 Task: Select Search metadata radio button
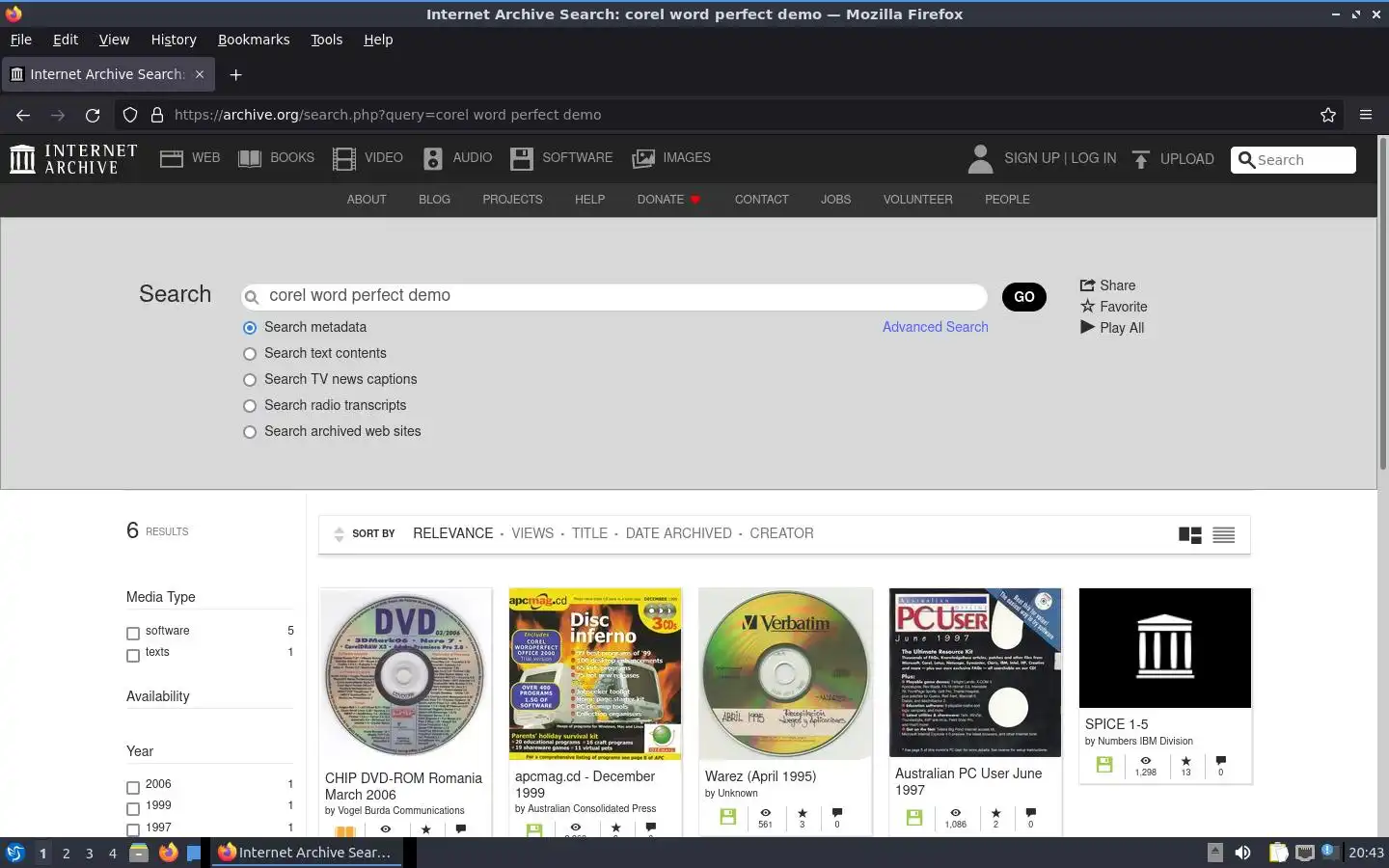tap(250, 328)
